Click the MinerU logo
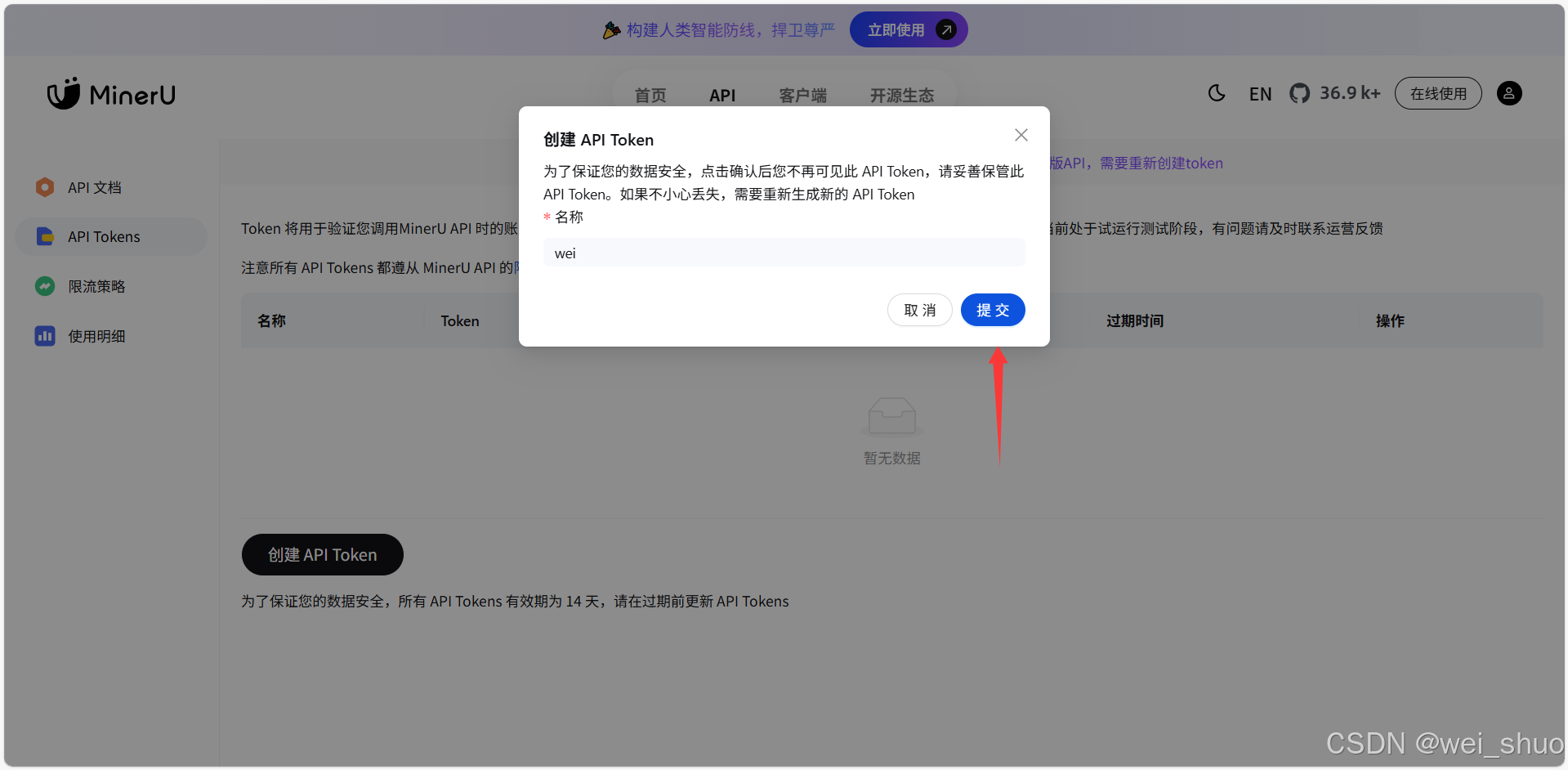This screenshot has height=770, width=1568. click(x=110, y=93)
